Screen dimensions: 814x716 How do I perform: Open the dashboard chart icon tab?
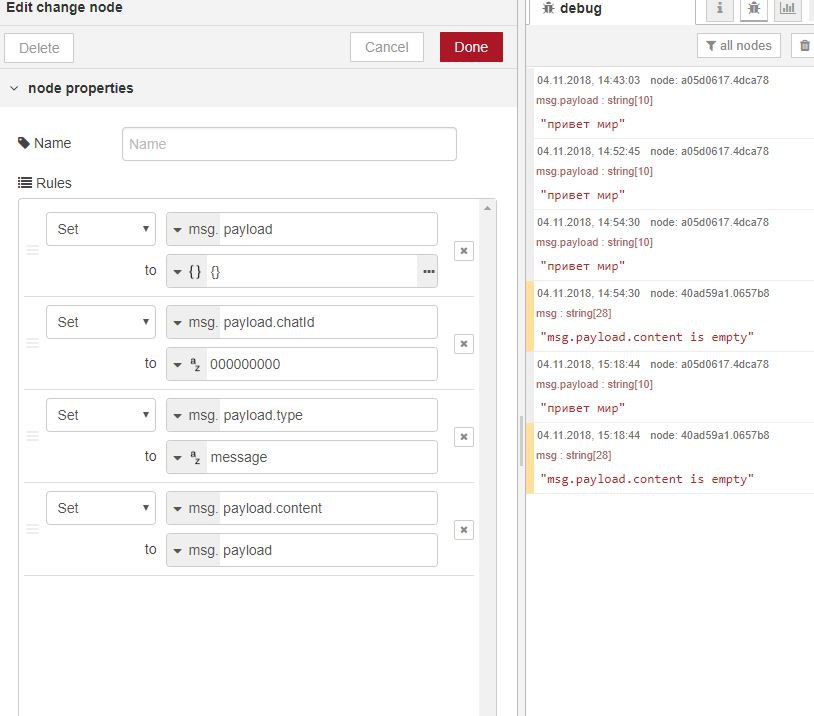pos(788,9)
